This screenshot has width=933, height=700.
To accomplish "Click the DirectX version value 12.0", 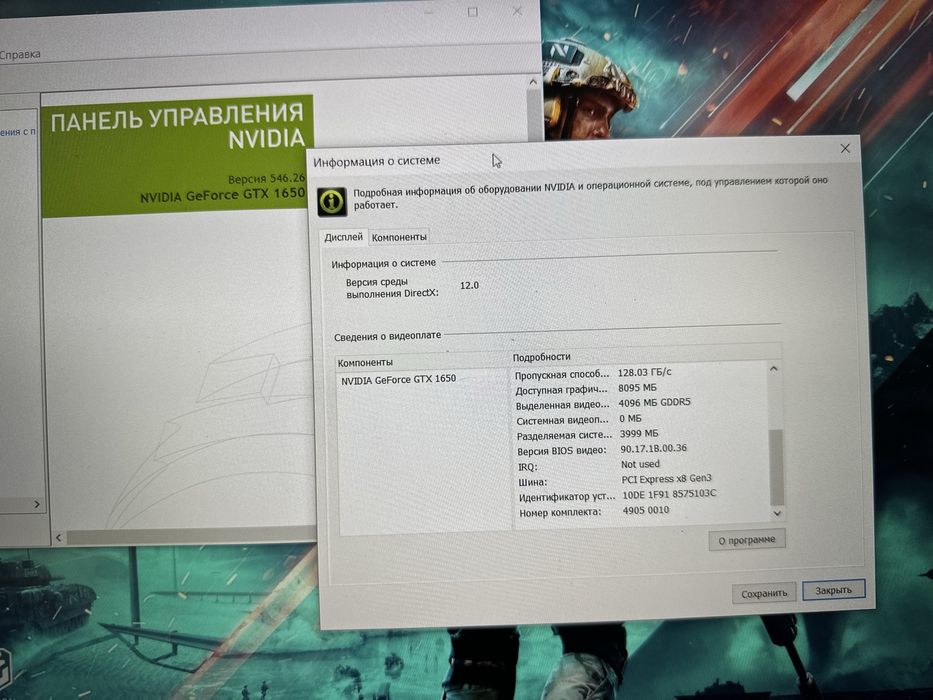I will click(x=469, y=286).
